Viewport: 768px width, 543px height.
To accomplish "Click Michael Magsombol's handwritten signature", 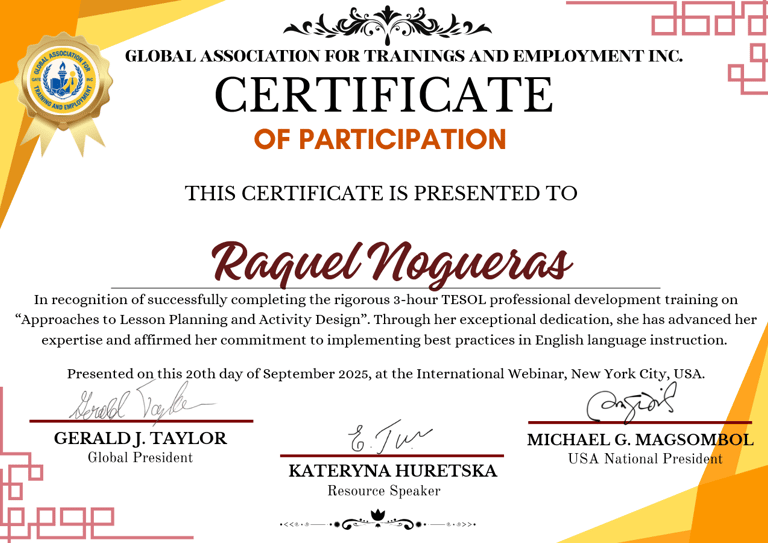I will pyautogui.click(x=631, y=403).
